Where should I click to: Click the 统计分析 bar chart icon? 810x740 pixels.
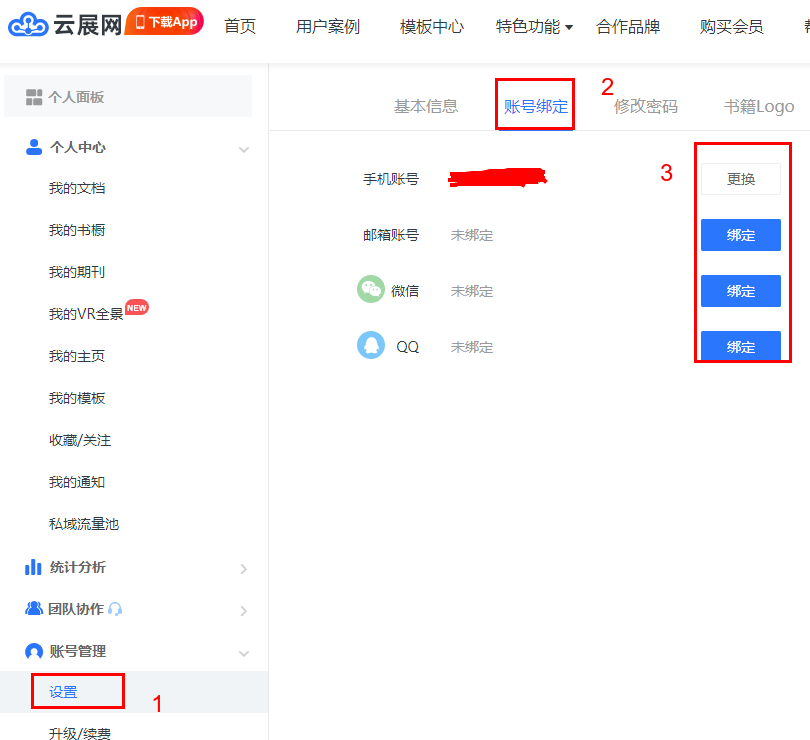[33, 567]
